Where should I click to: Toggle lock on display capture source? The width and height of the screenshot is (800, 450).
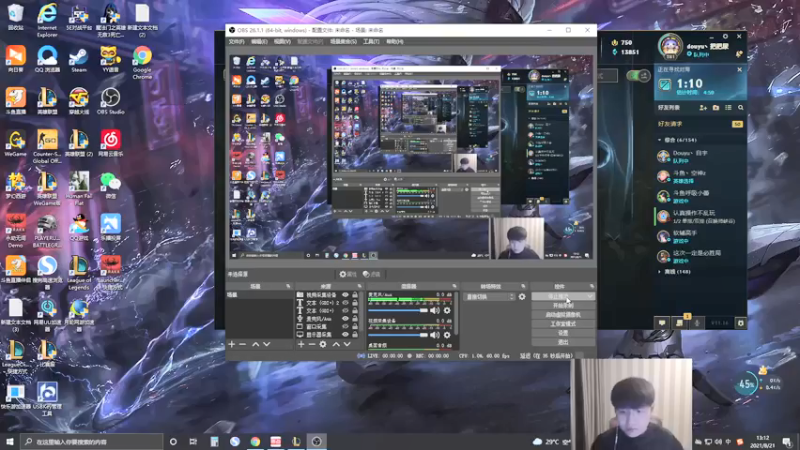pyautogui.click(x=355, y=335)
